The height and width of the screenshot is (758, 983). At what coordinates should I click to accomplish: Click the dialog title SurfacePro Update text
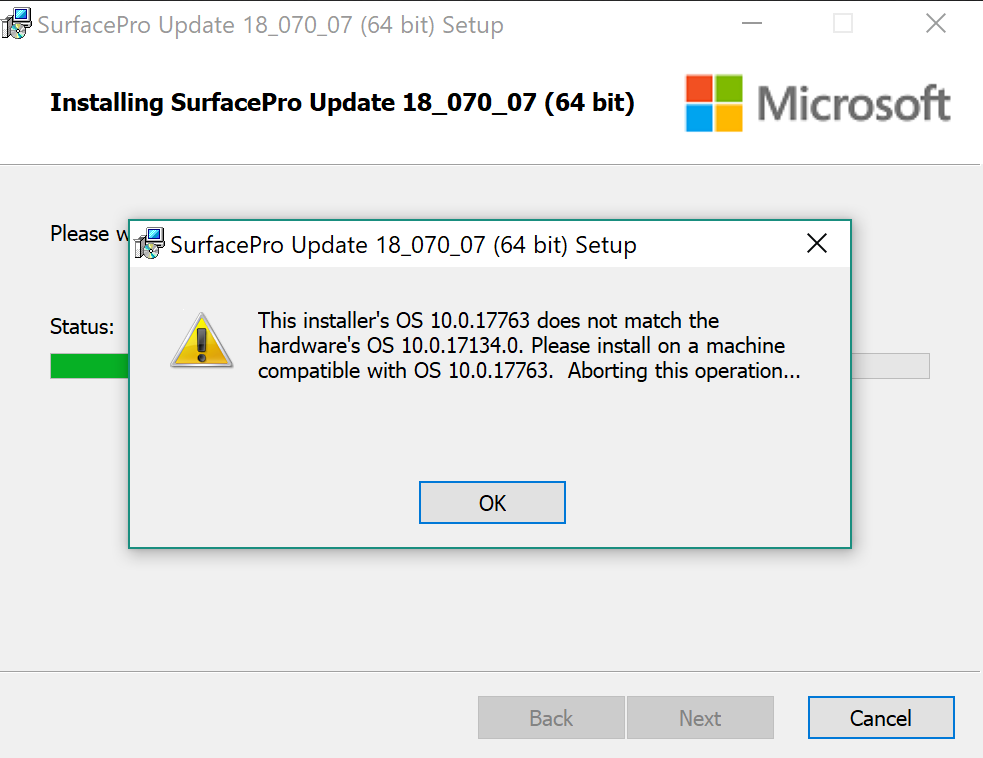(x=403, y=245)
